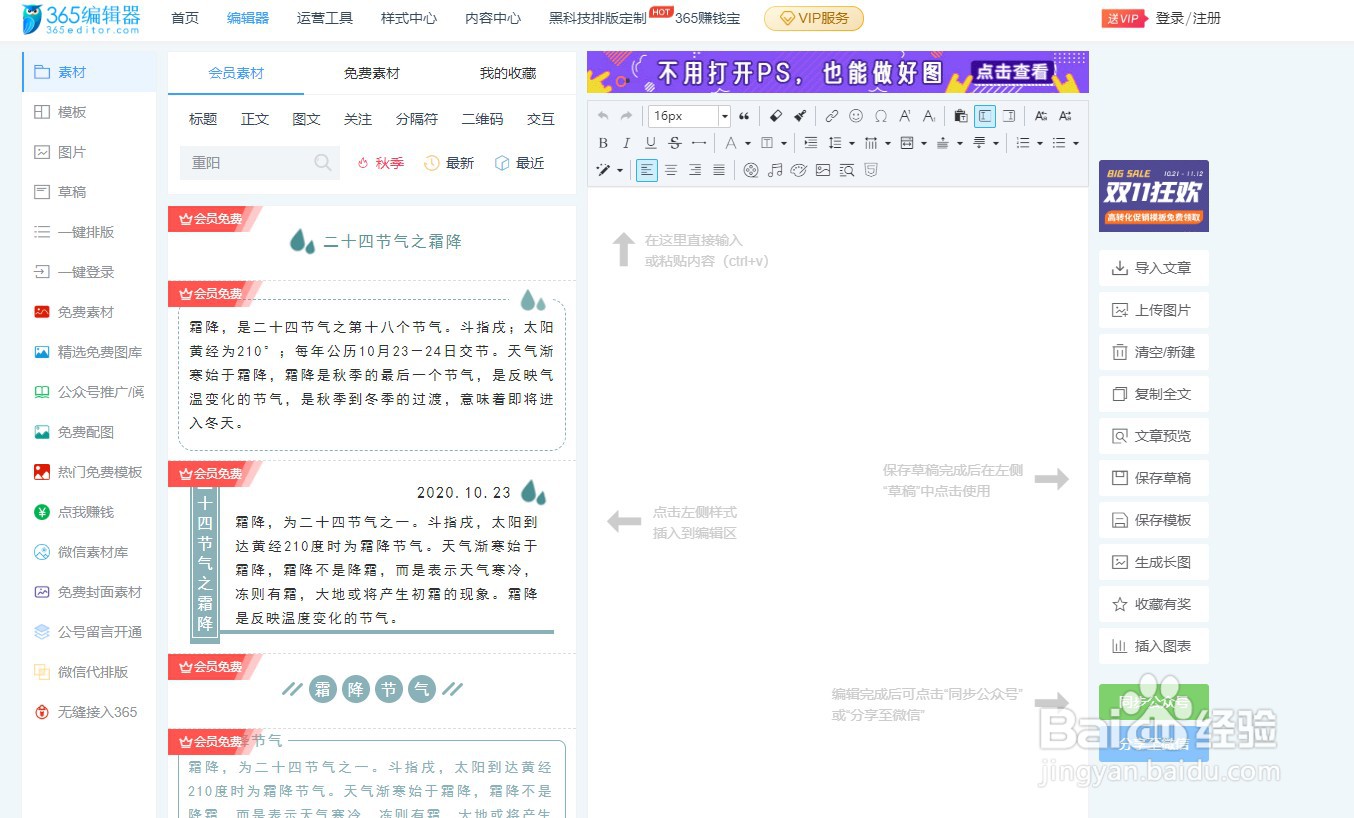The height and width of the screenshot is (818, 1354).
Task: Toggle the highlighted text-wrap left button
Action: 985,116
